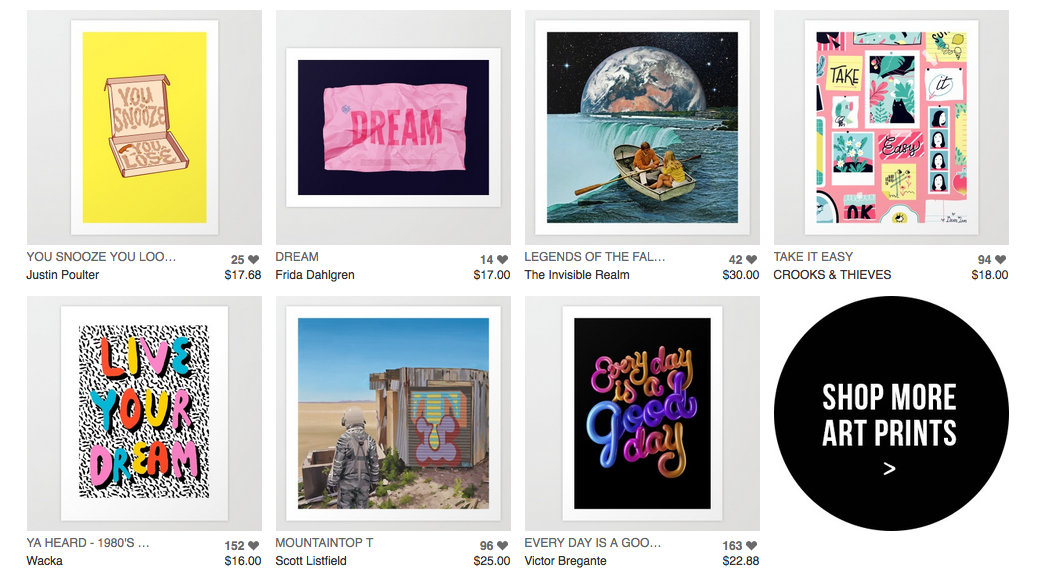Open the Shop More Art Prints circle

click(891, 413)
